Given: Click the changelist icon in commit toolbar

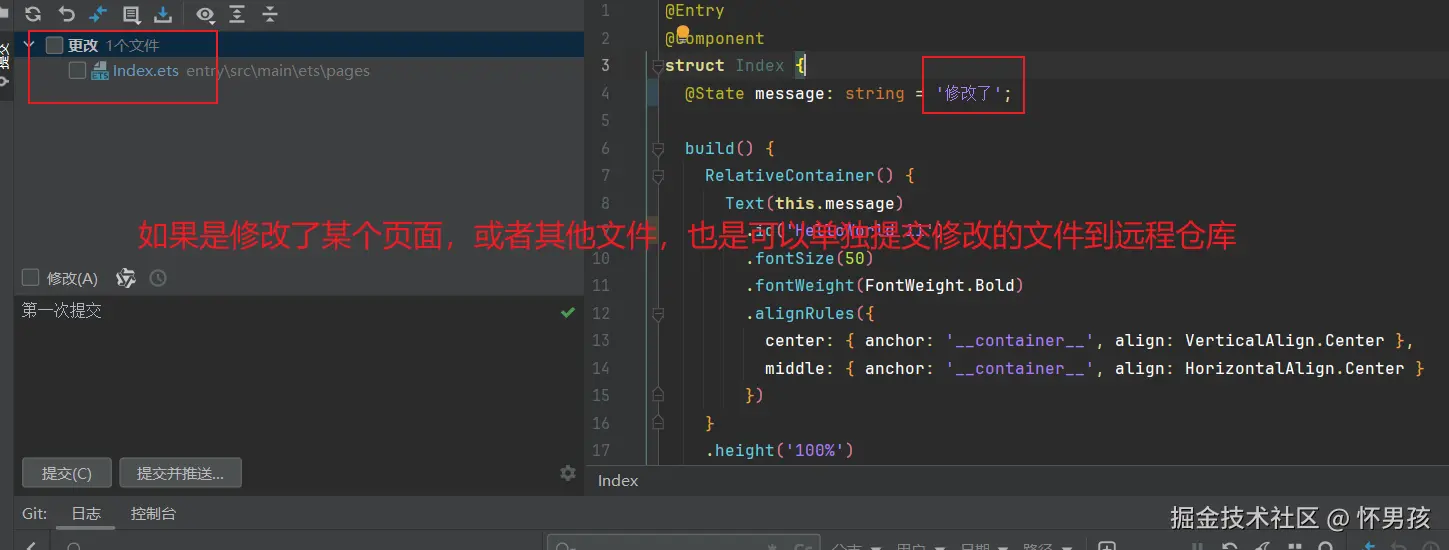Looking at the screenshot, I should [x=131, y=14].
